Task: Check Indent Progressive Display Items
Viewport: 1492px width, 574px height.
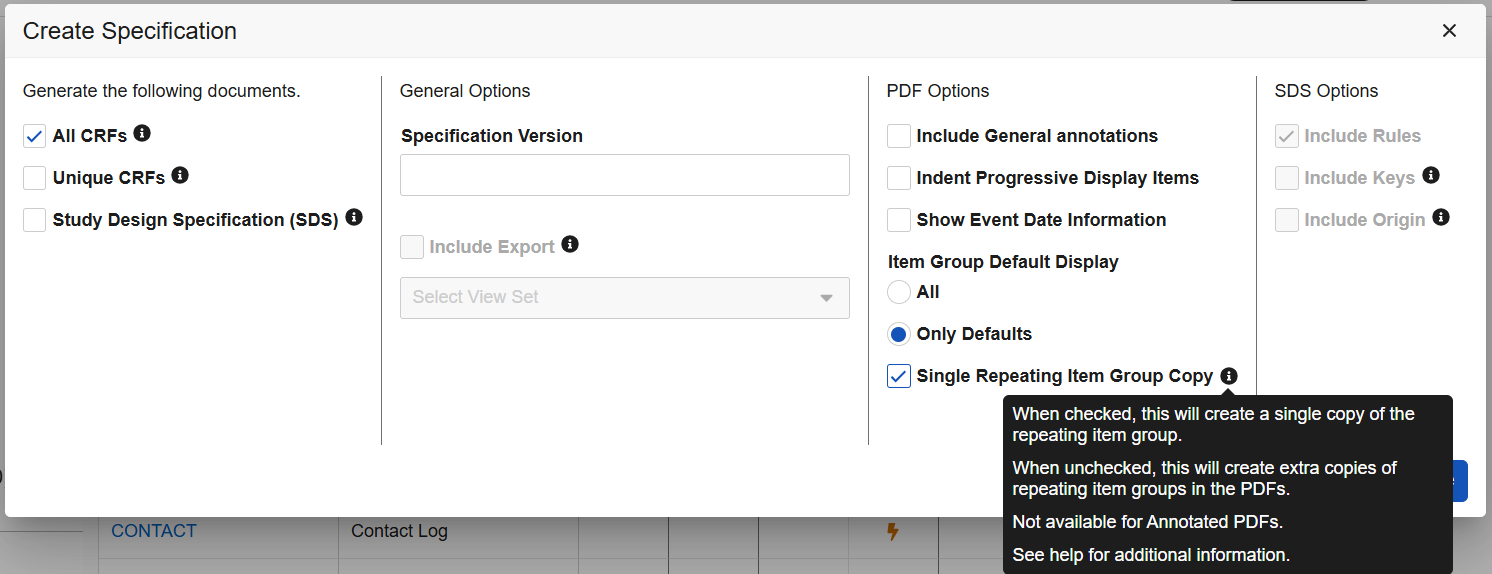Action: pyautogui.click(x=899, y=178)
